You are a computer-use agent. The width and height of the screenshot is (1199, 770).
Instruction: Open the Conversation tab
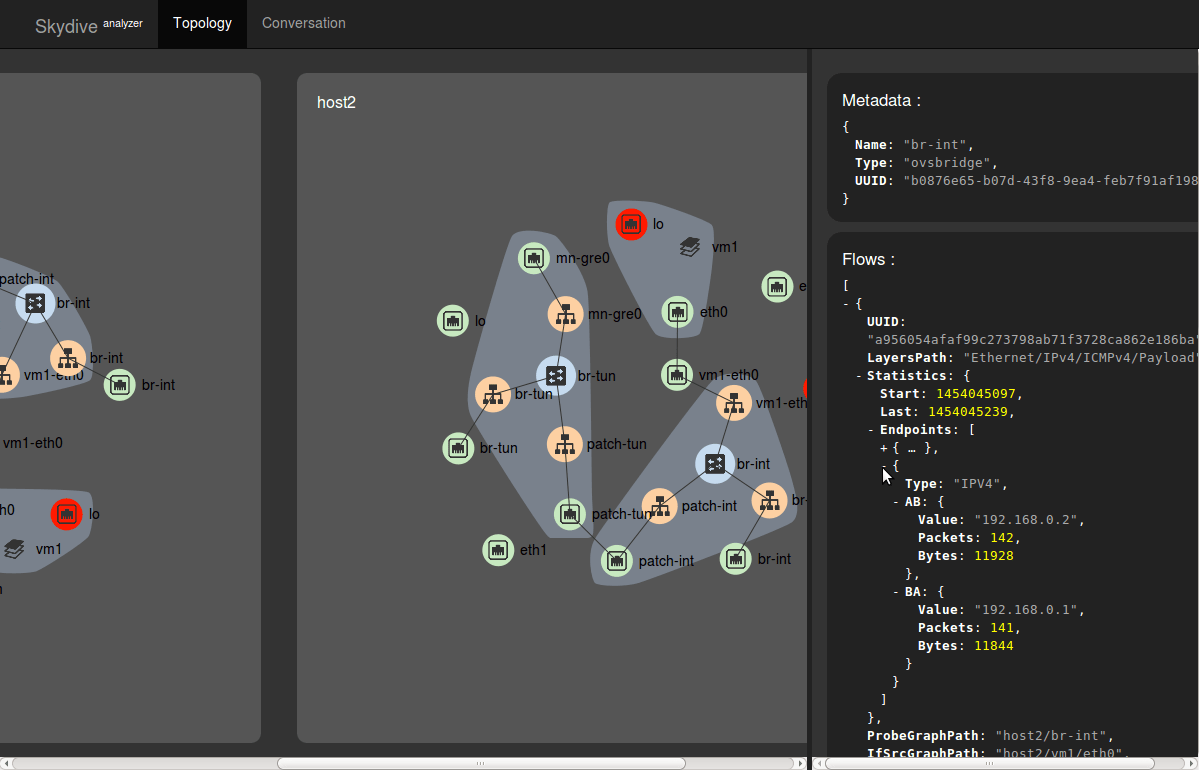(304, 23)
